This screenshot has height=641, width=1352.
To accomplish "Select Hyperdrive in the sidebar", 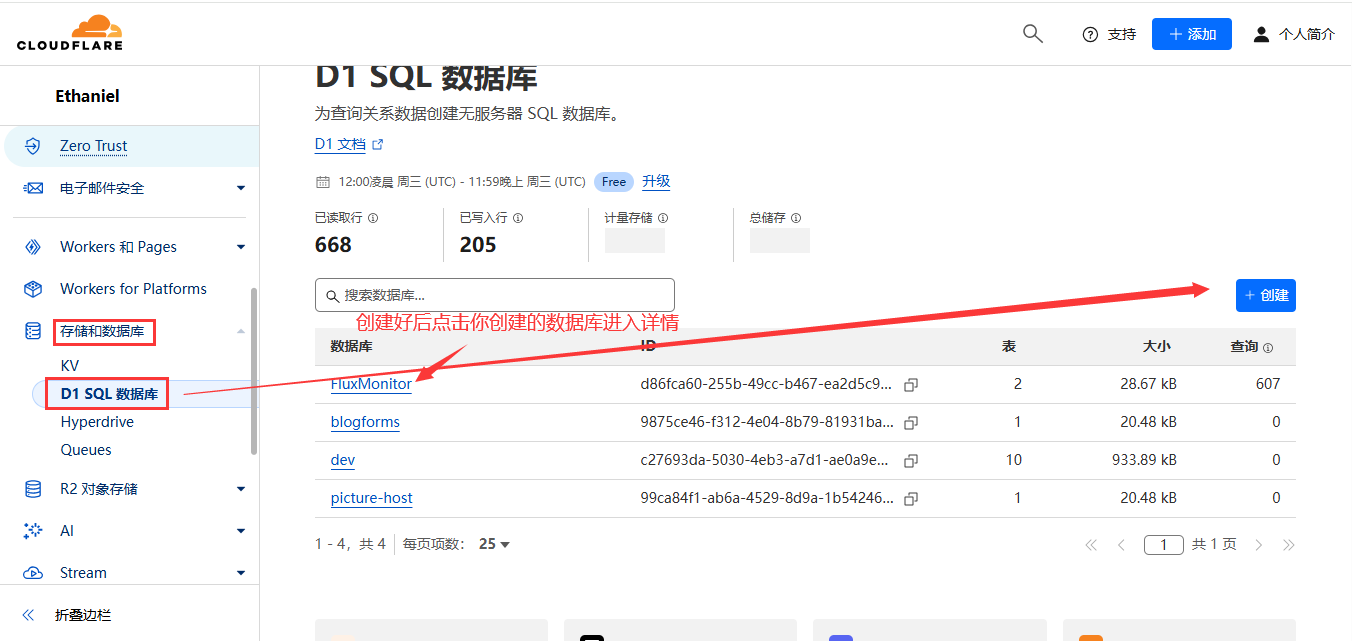I will click(97, 422).
